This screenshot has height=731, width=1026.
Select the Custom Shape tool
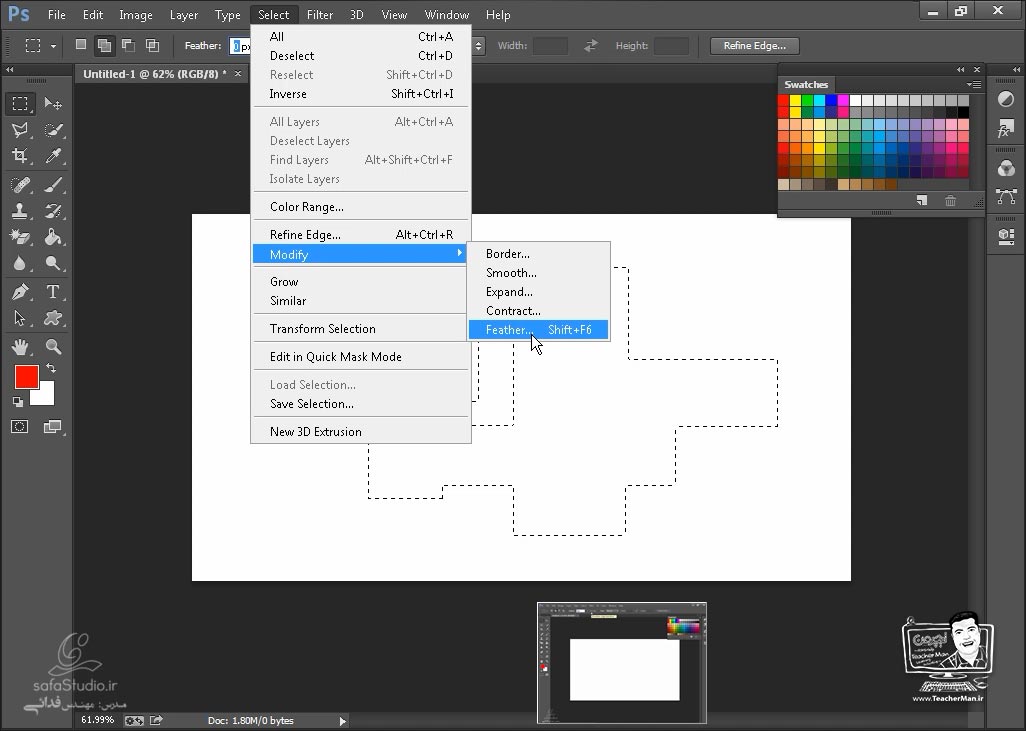point(53,318)
